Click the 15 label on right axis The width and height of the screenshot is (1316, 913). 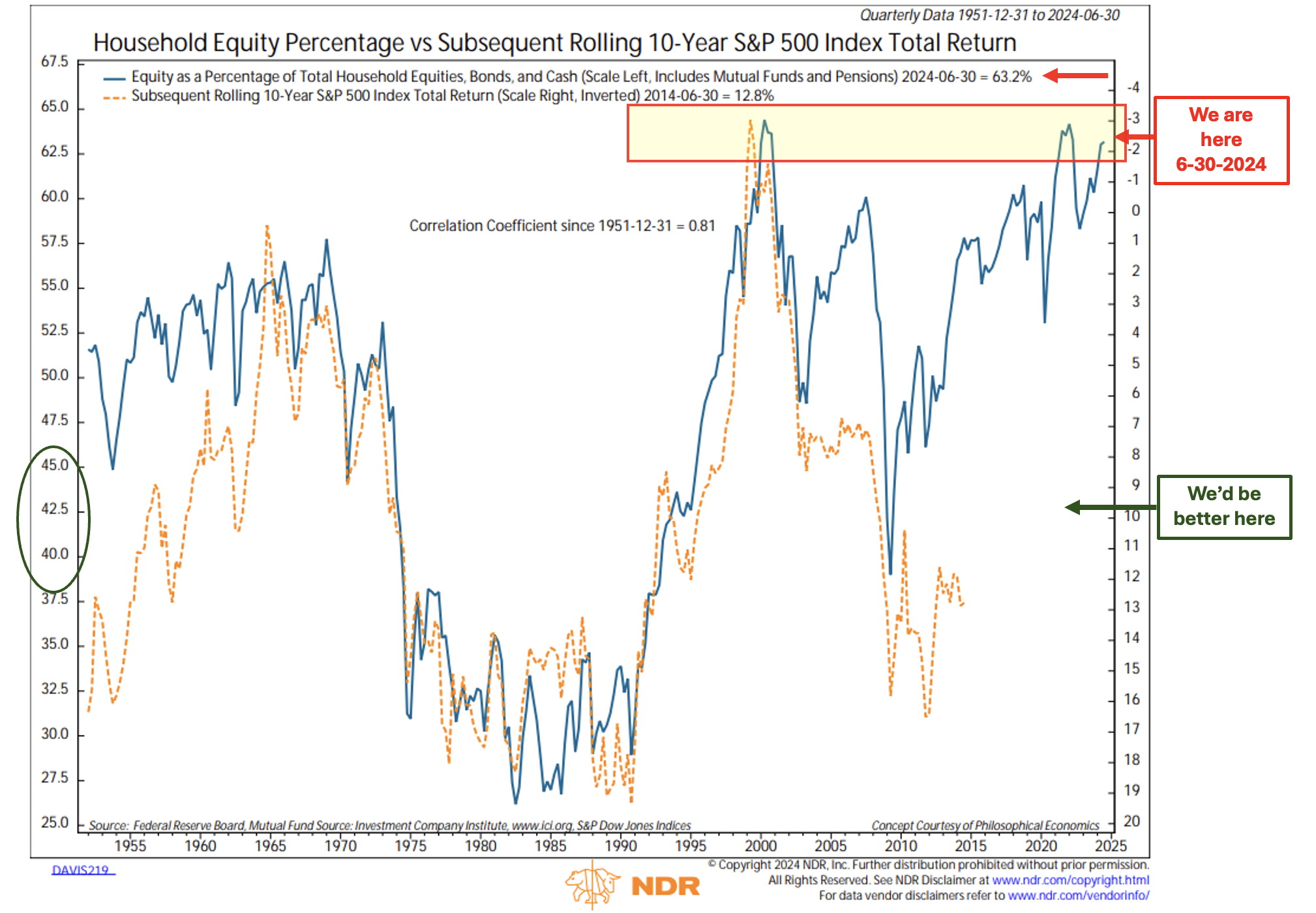(x=1132, y=669)
